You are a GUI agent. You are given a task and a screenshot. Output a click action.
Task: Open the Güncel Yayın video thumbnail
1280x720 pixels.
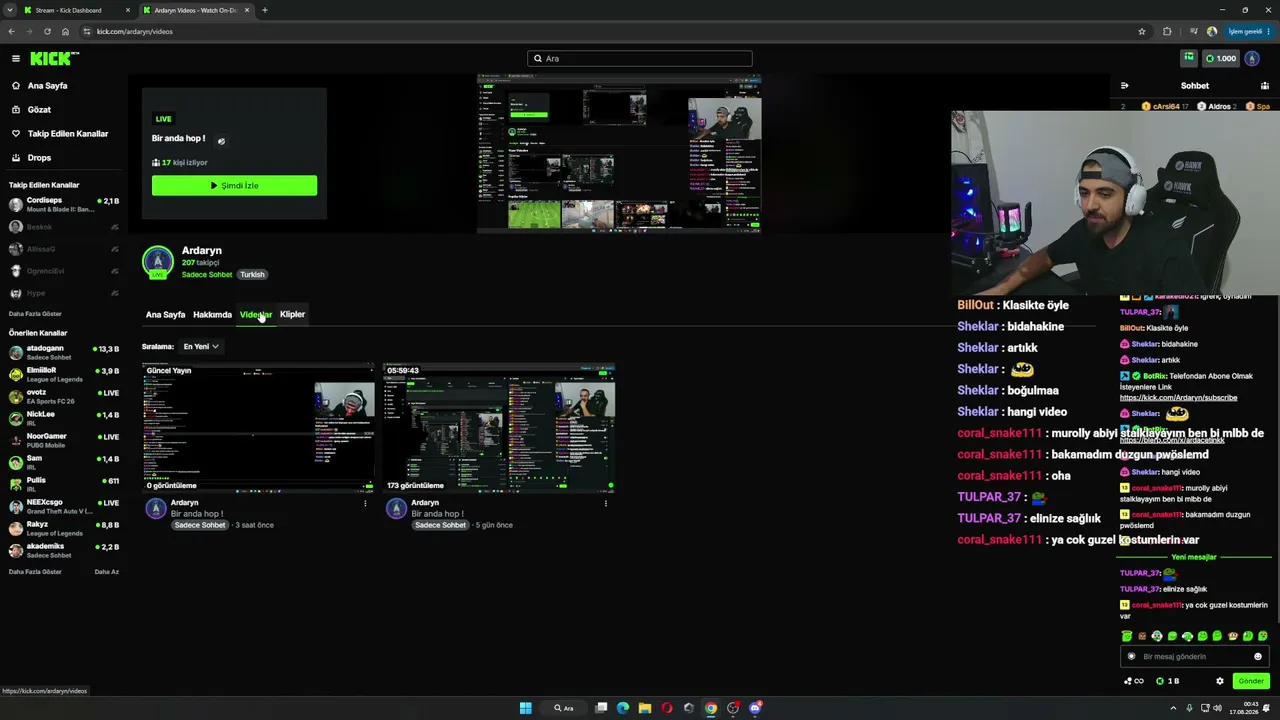point(259,428)
